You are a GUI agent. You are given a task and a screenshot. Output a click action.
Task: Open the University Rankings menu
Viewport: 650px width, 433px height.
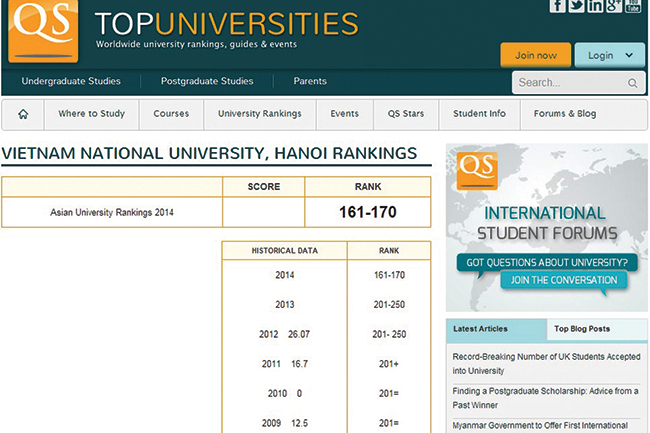(x=260, y=114)
